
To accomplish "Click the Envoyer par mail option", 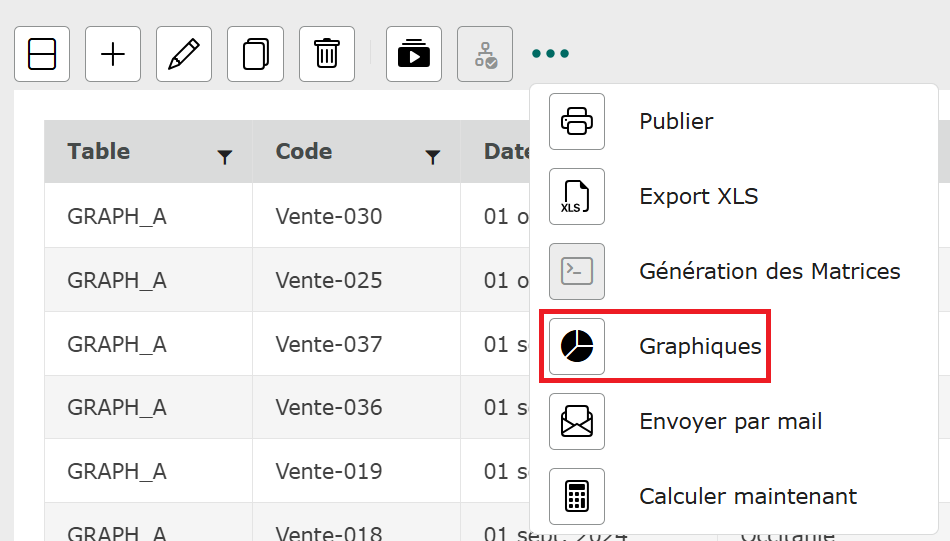I will pyautogui.click(x=730, y=422).
